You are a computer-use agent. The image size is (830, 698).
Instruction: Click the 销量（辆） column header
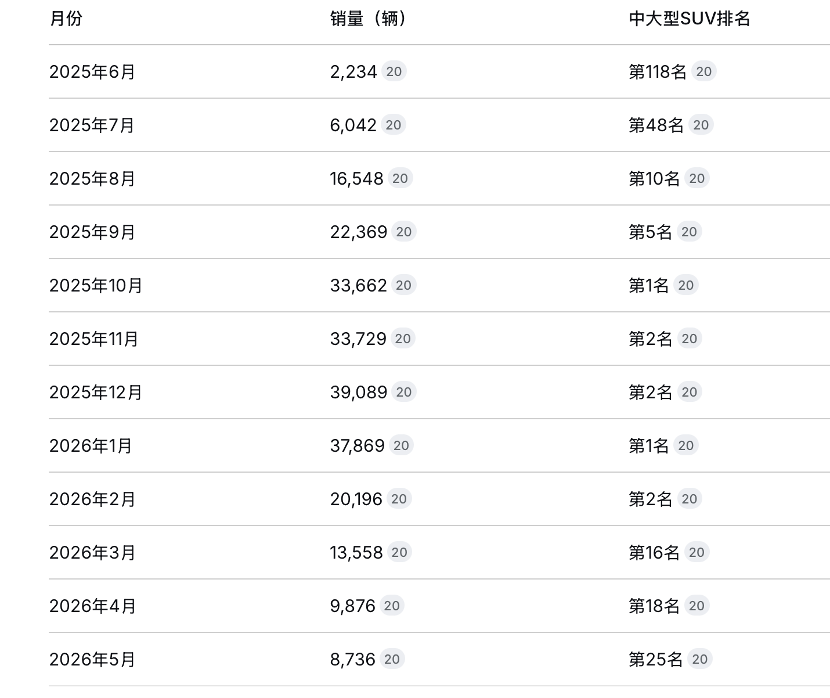368,19
